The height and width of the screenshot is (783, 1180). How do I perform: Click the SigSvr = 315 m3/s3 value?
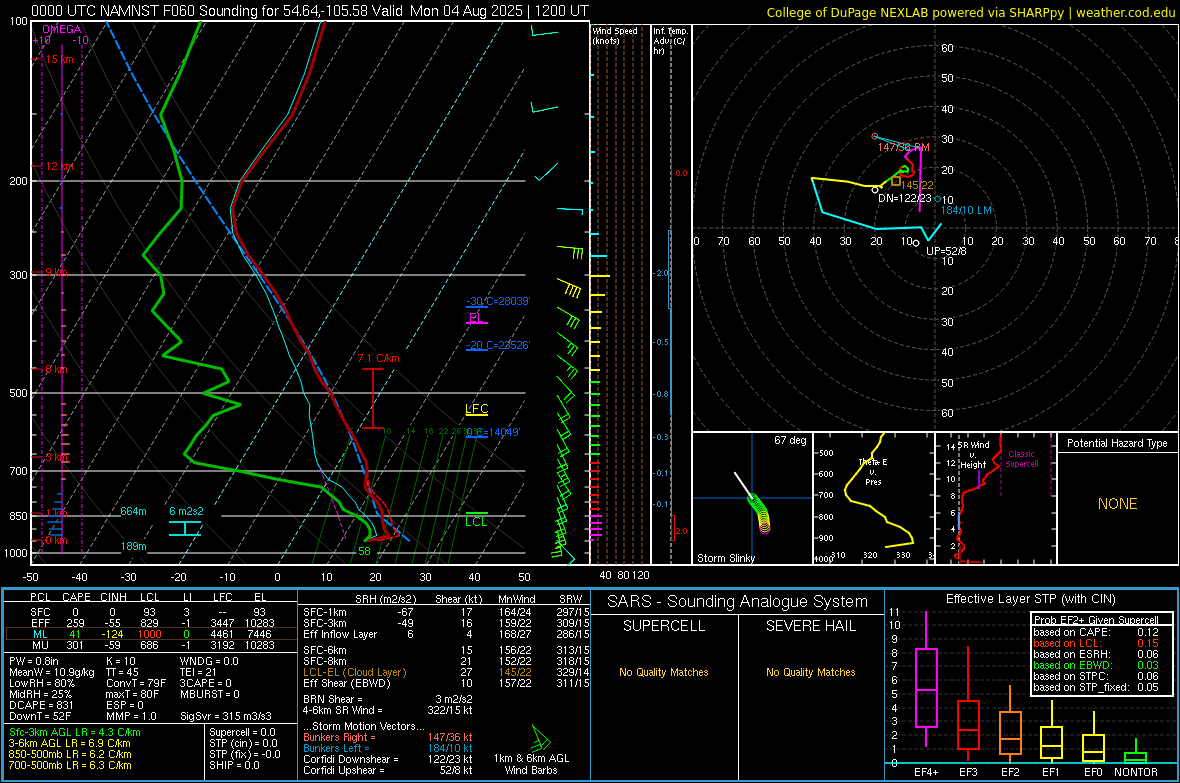226,716
